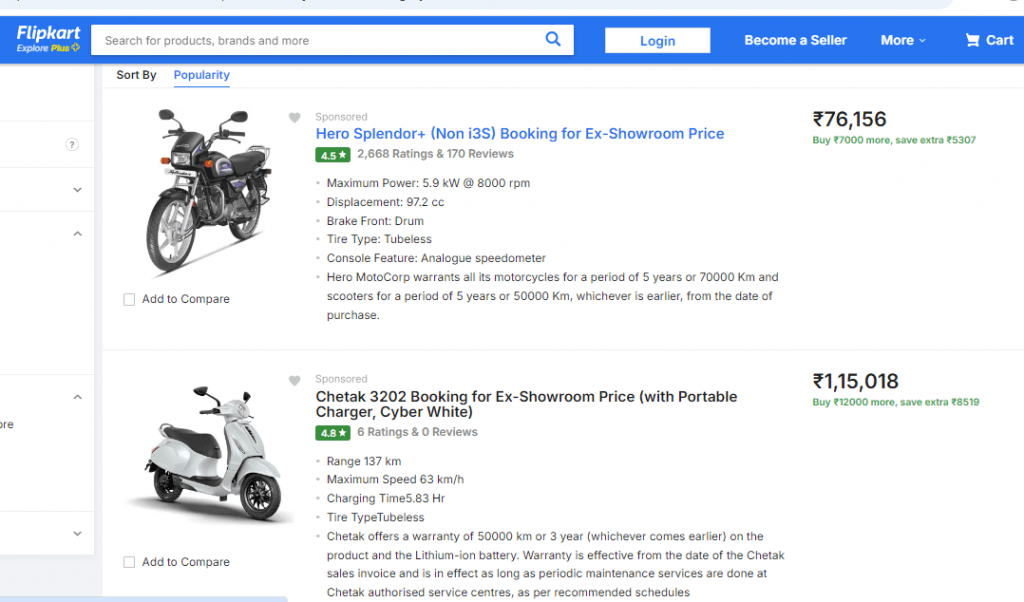This screenshot has width=1024, height=602.
Task: Check Add to Compare for Hero Splendor+
Action: click(129, 299)
